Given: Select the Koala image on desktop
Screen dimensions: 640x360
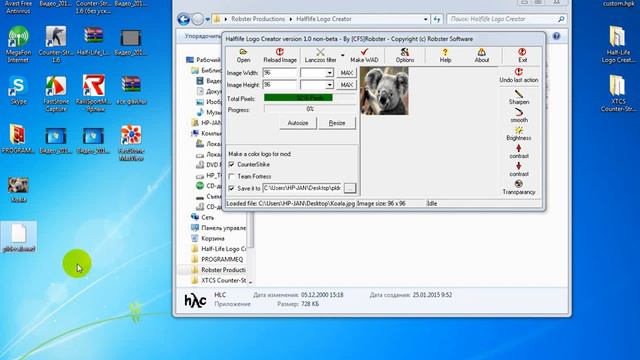Looking at the screenshot, I should point(18,190).
